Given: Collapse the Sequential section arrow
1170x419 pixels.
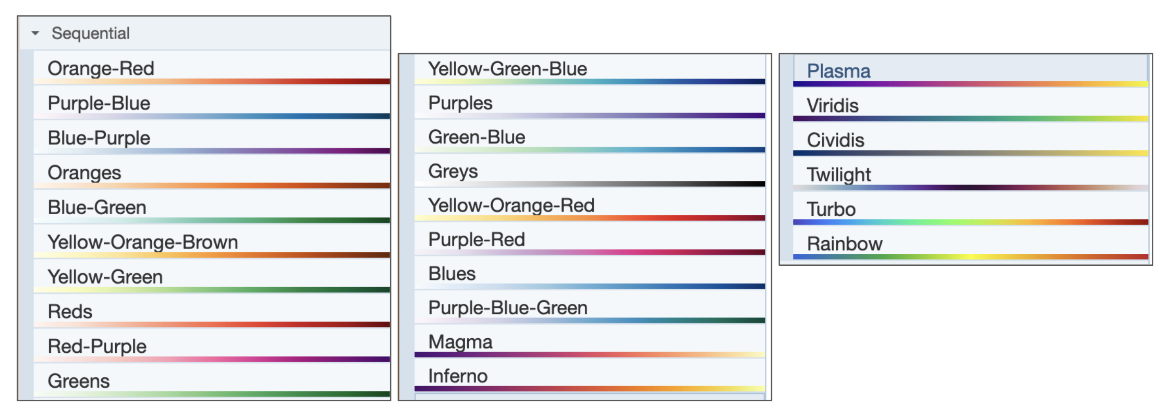Looking at the screenshot, I should [x=35, y=34].
